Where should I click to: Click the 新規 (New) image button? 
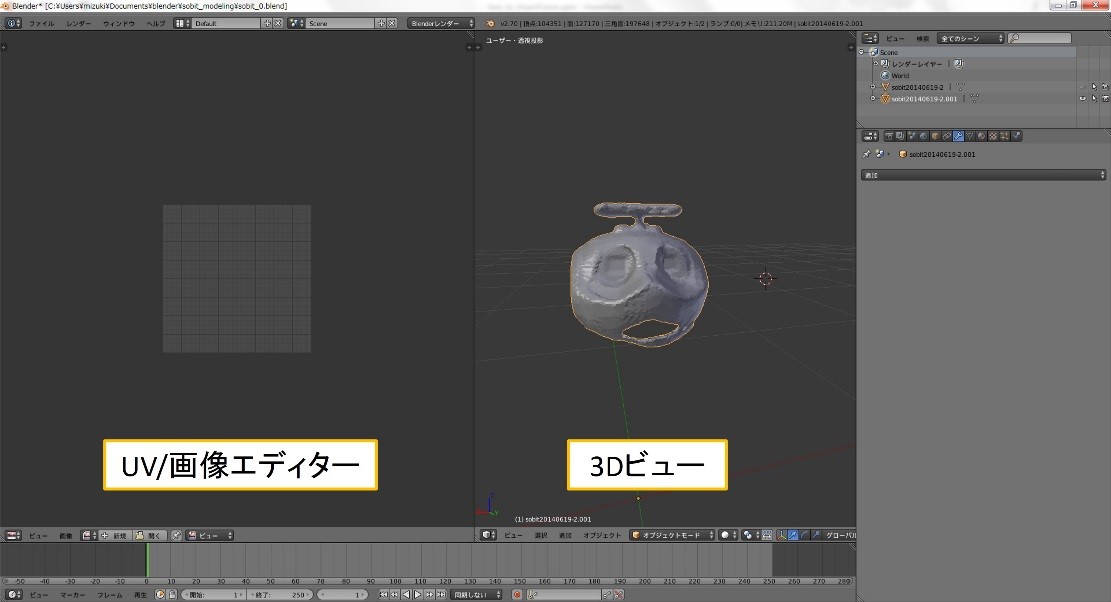point(114,535)
